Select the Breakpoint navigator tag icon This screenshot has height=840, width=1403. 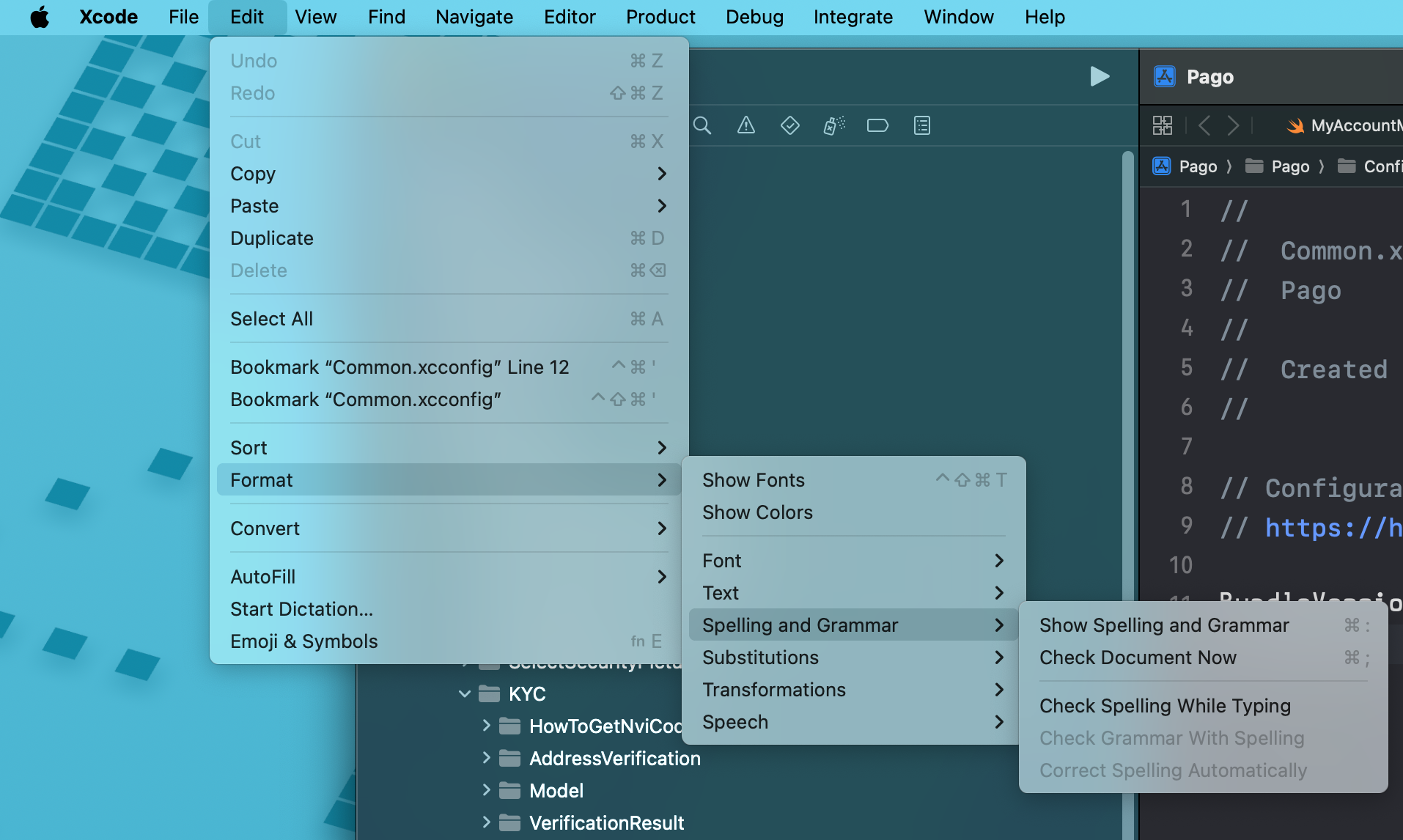877,125
